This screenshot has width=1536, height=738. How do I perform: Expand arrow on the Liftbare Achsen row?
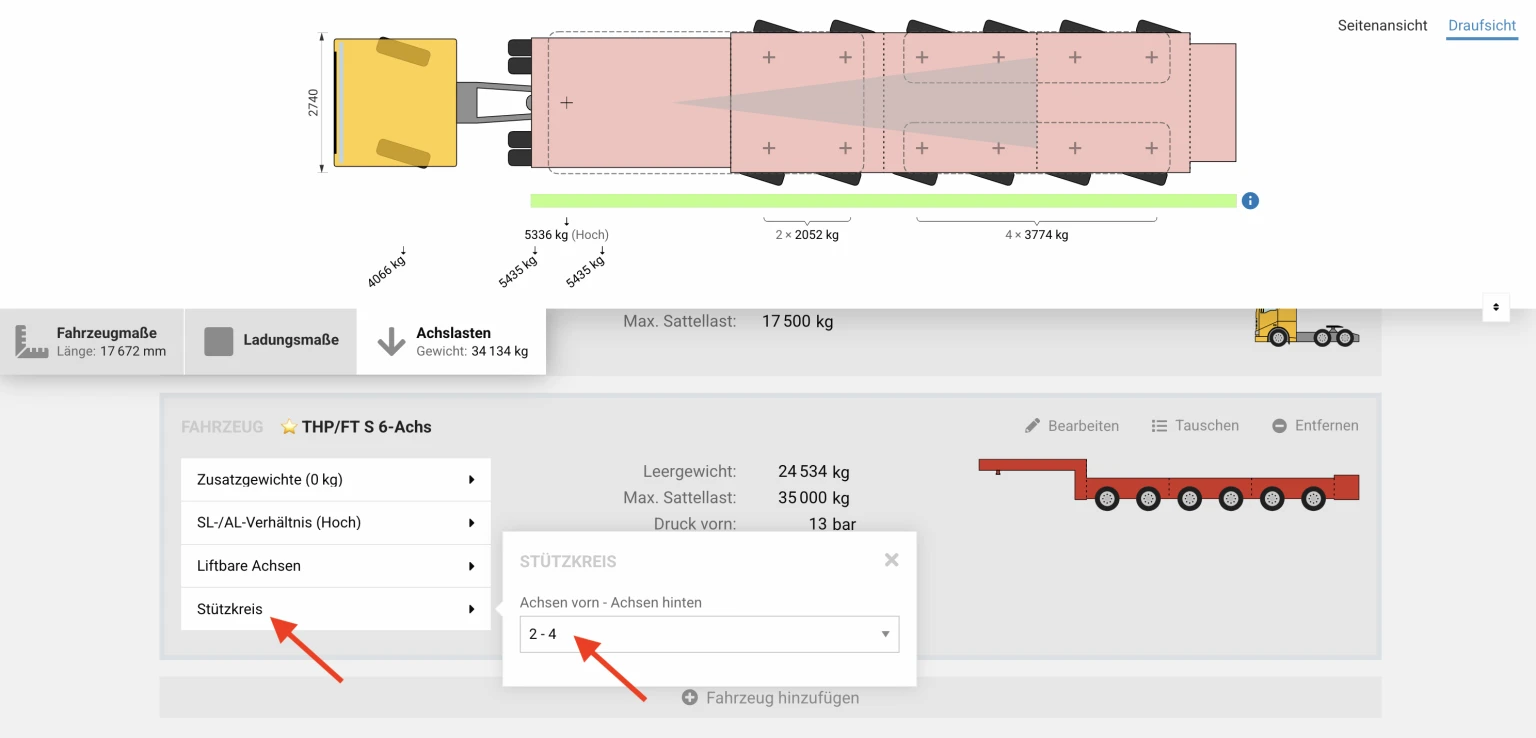point(471,566)
